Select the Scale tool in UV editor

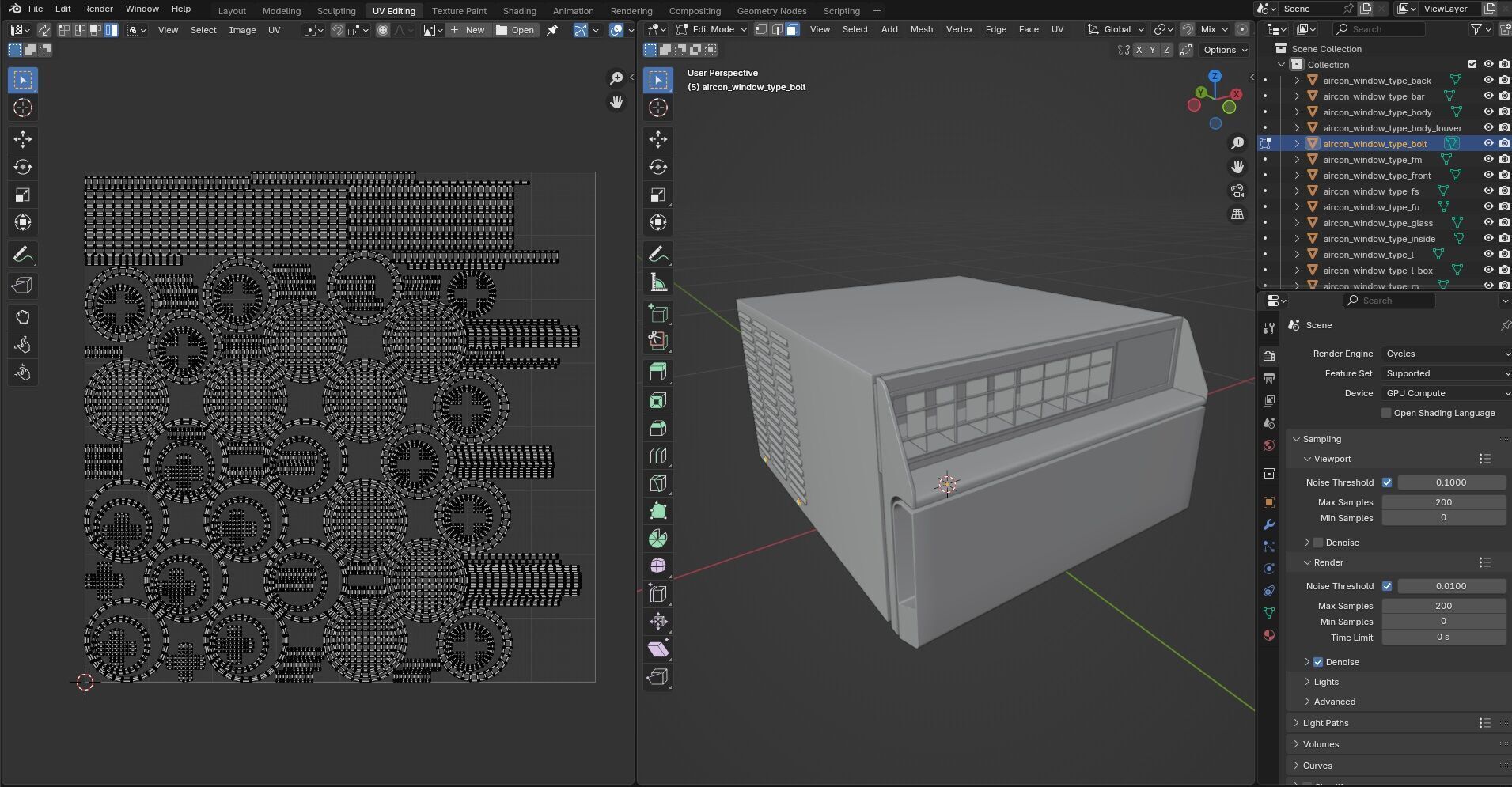coord(23,195)
